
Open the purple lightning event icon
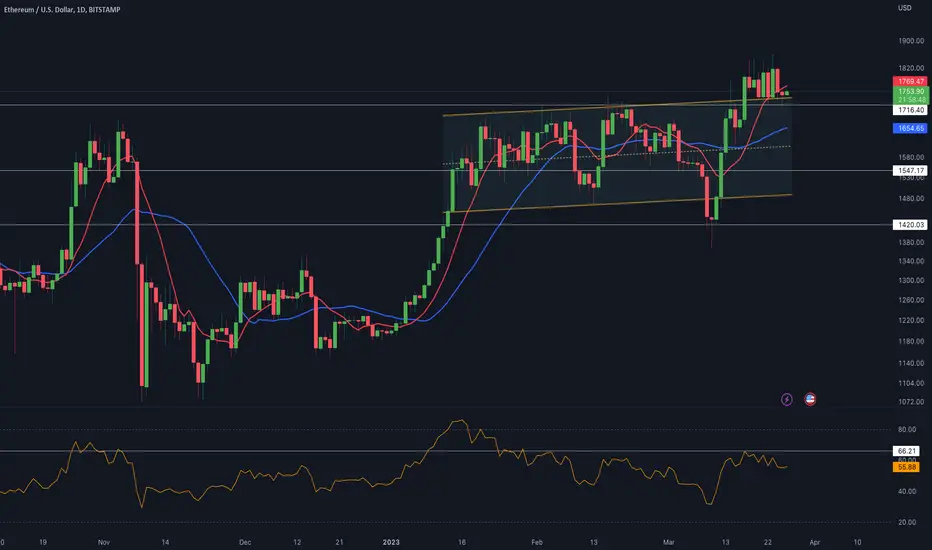(786, 400)
